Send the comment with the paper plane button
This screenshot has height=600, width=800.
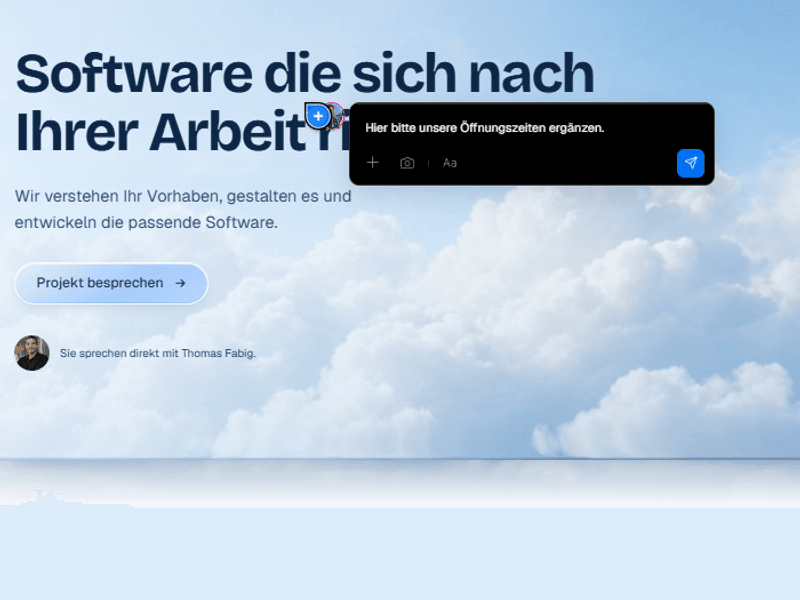click(690, 163)
